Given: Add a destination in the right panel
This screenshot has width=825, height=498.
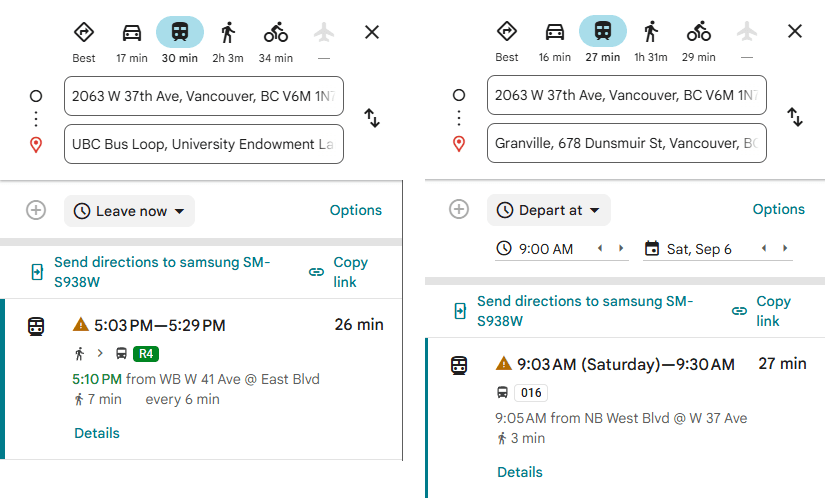Looking at the screenshot, I should point(459,209).
